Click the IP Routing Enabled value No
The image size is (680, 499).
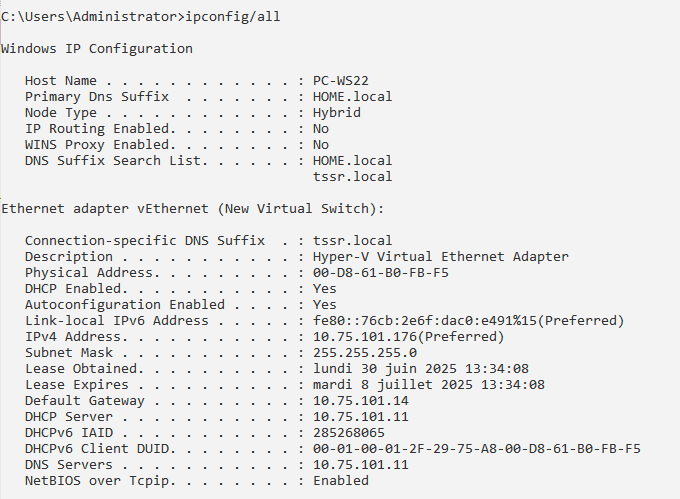tap(320, 128)
